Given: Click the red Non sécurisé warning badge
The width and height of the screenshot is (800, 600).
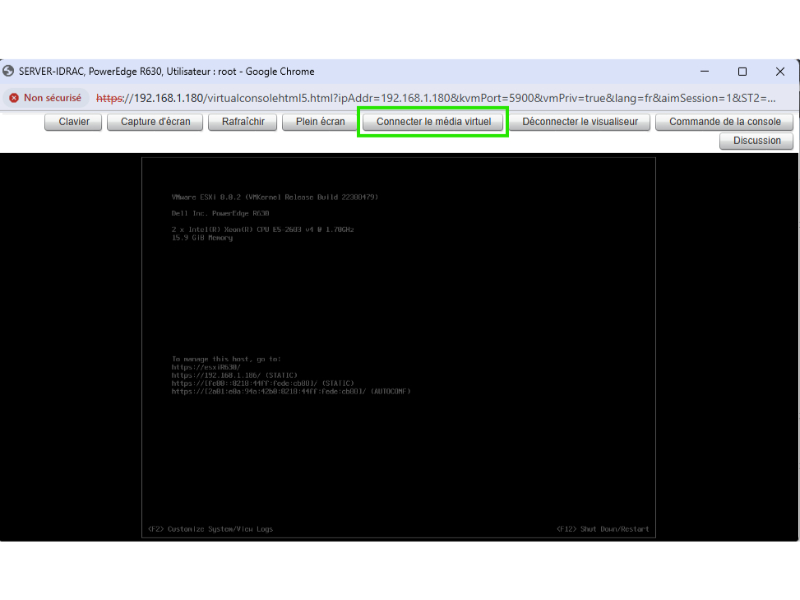Looking at the screenshot, I should click(45, 98).
